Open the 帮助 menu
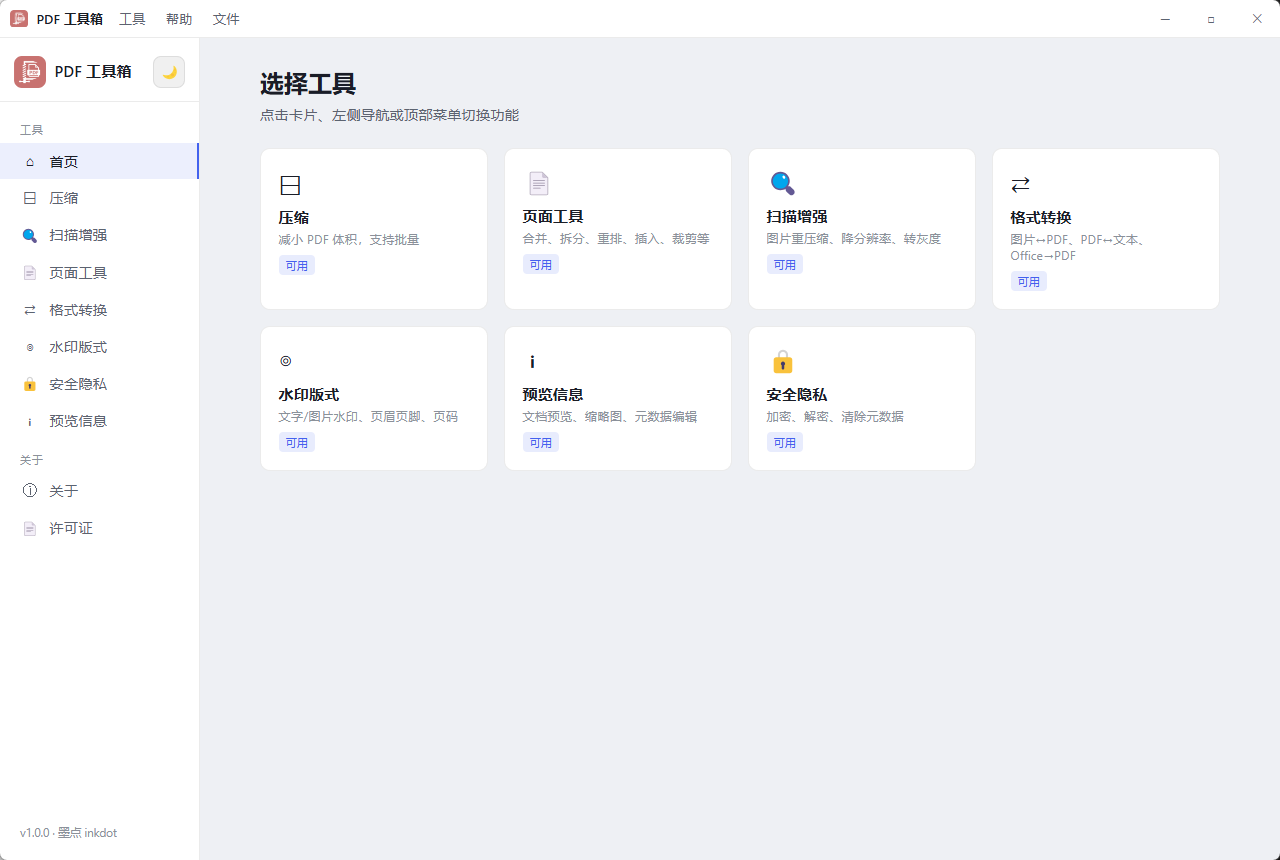The width and height of the screenshot is (1280, 860). tap(179, 19)
